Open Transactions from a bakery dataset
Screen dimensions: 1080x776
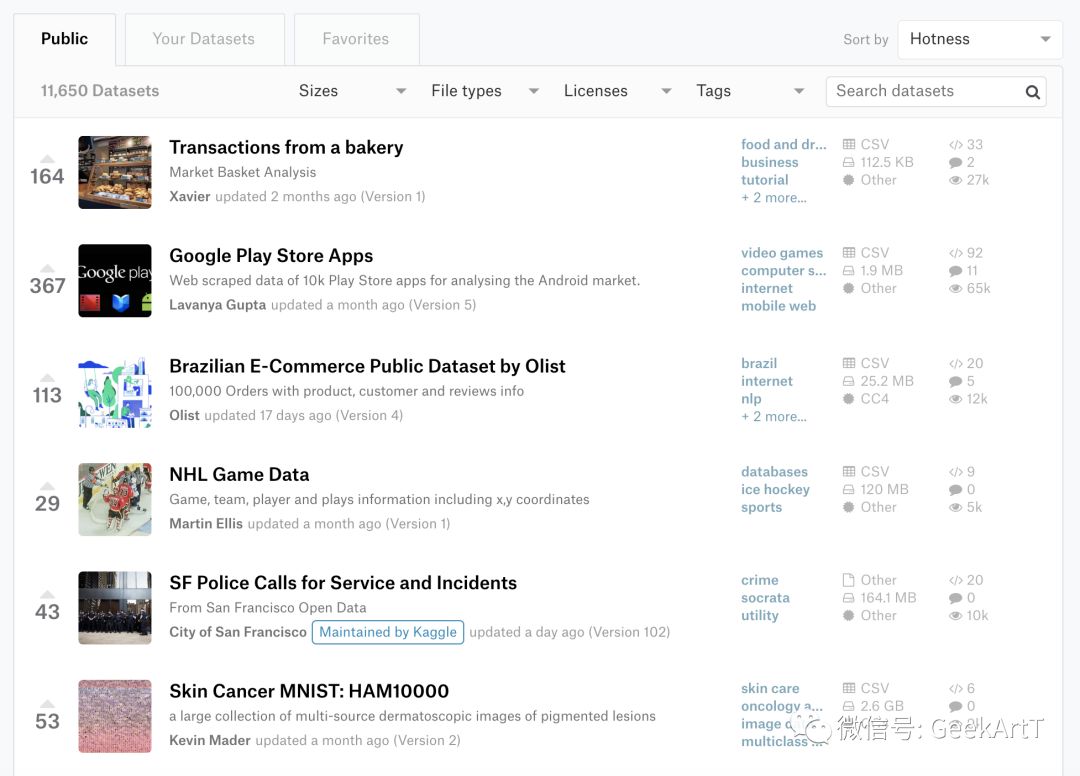click(x=286, y=147)
